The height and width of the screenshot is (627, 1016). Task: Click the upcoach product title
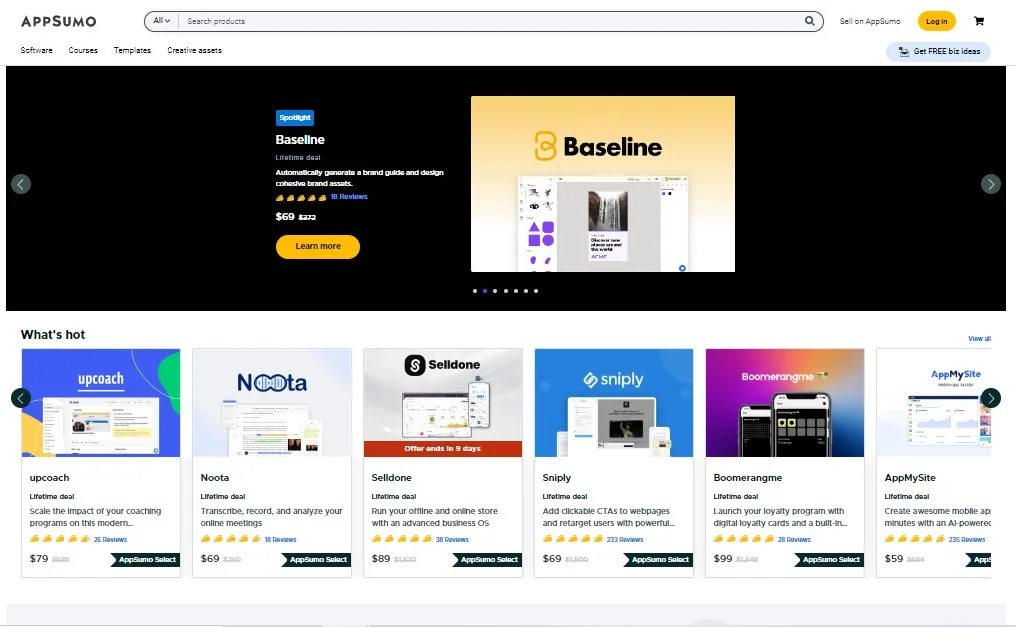(49, 477)
